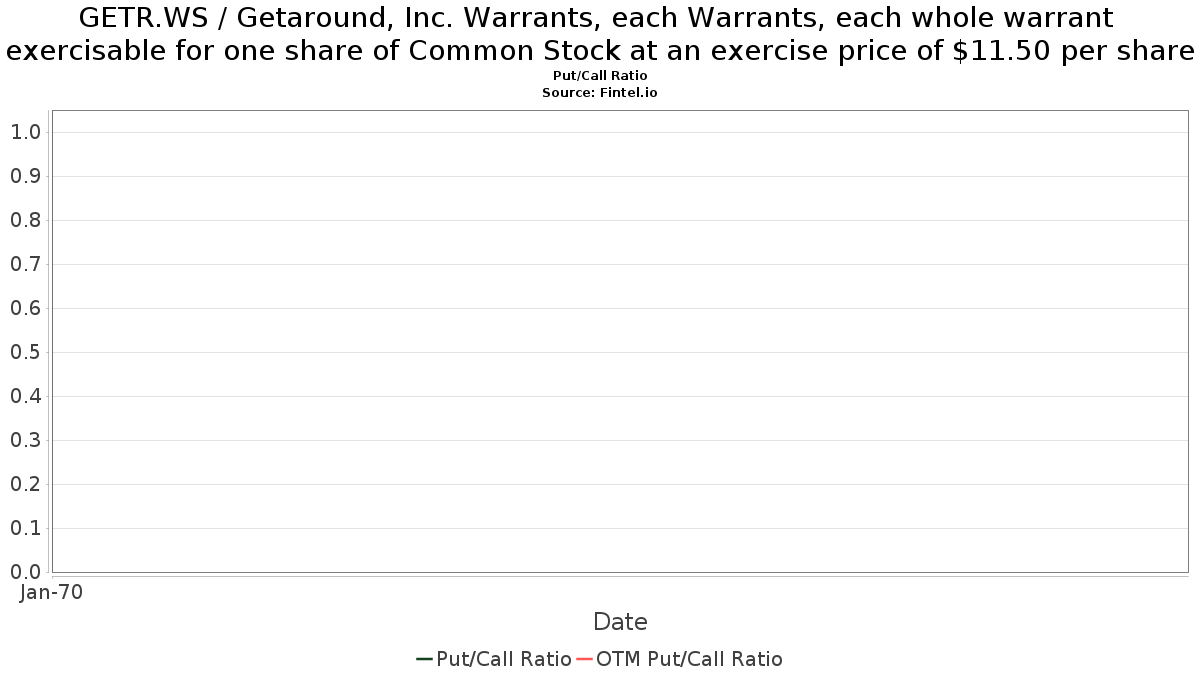This screenshot has height=675, width=1200.
Task: Click the Jan-70 date axis label
Action: tap(51, 592)
